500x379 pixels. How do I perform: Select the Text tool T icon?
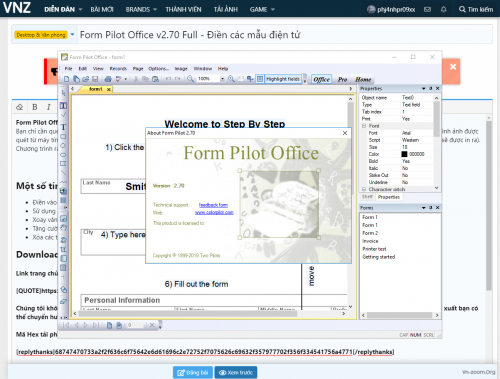point(63,127)
